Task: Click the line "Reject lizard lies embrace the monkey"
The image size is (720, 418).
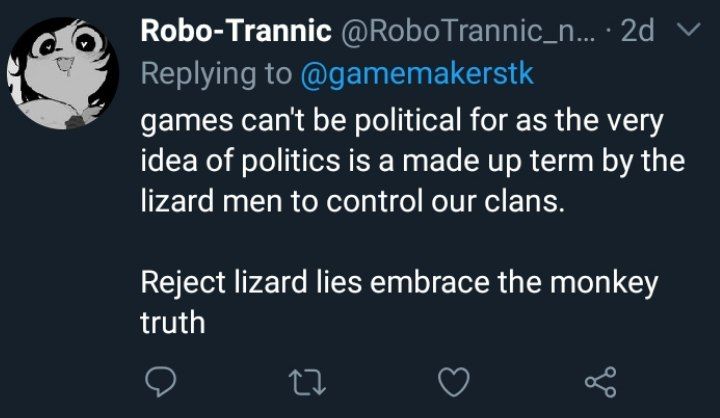Action: click(400, 283)
